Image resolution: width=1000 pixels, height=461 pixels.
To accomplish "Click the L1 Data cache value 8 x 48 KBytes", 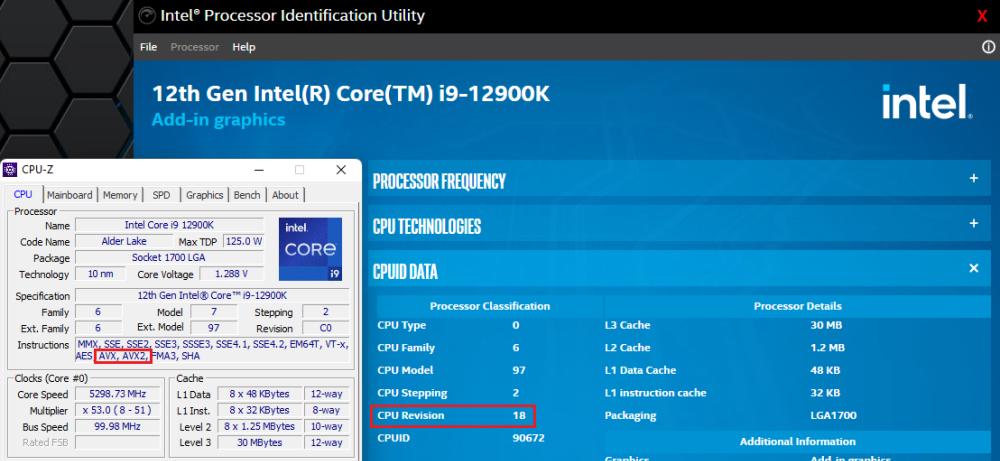I will (259, 394).
